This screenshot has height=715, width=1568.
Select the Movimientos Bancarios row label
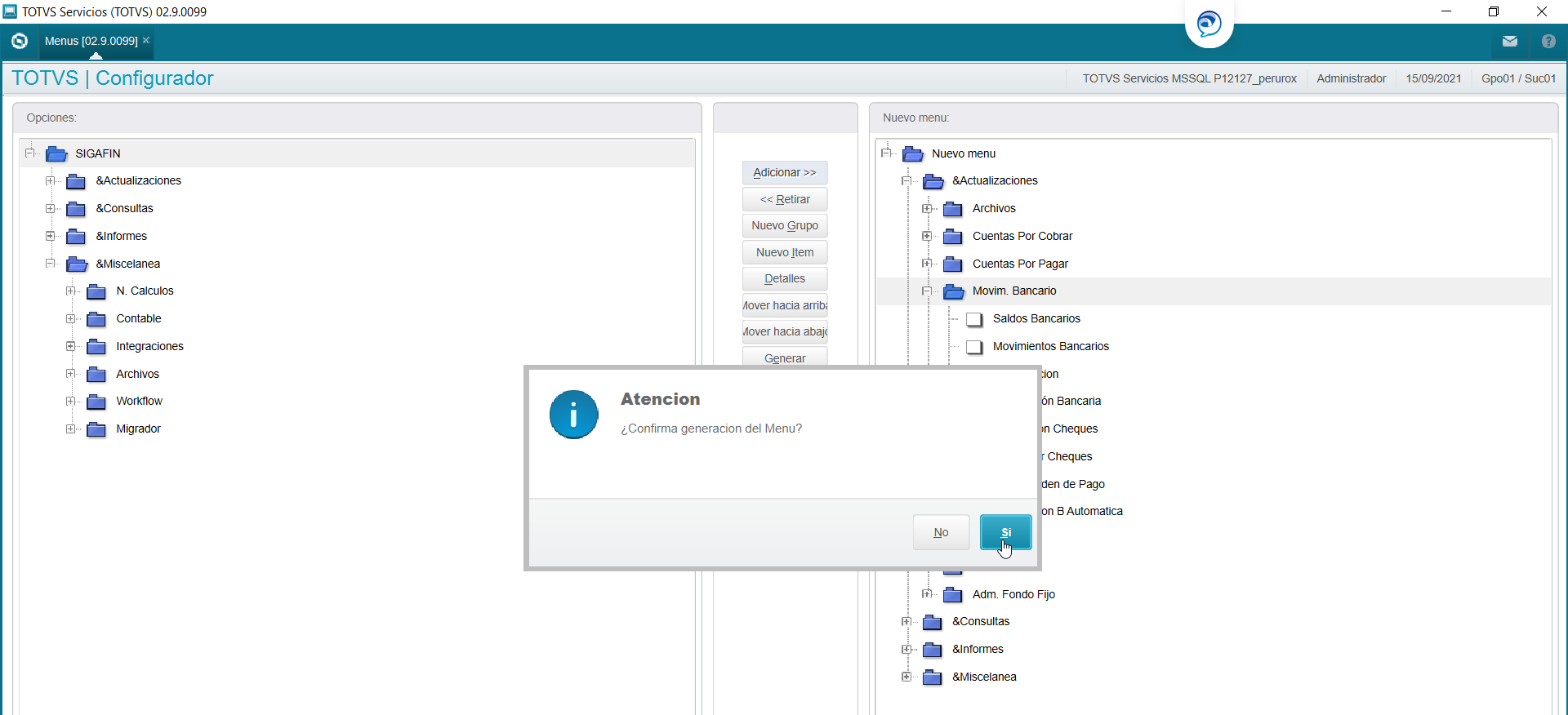1051,346
